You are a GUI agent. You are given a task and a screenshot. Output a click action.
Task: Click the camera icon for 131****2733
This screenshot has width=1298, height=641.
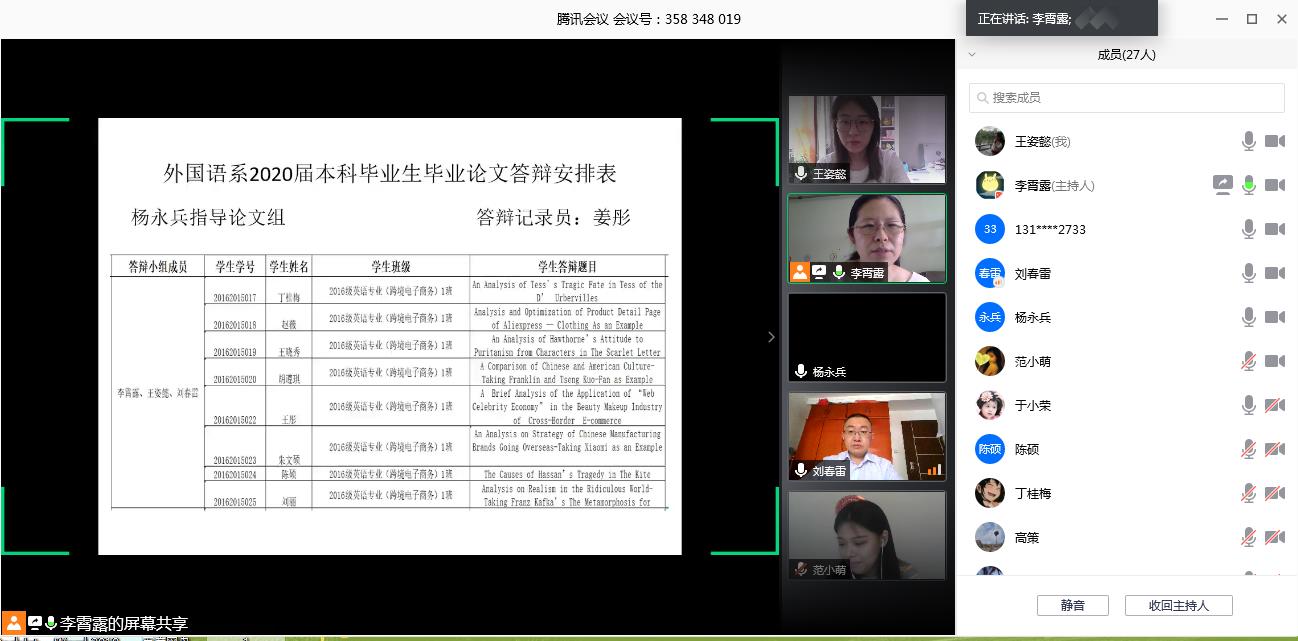pos(1274,230)
